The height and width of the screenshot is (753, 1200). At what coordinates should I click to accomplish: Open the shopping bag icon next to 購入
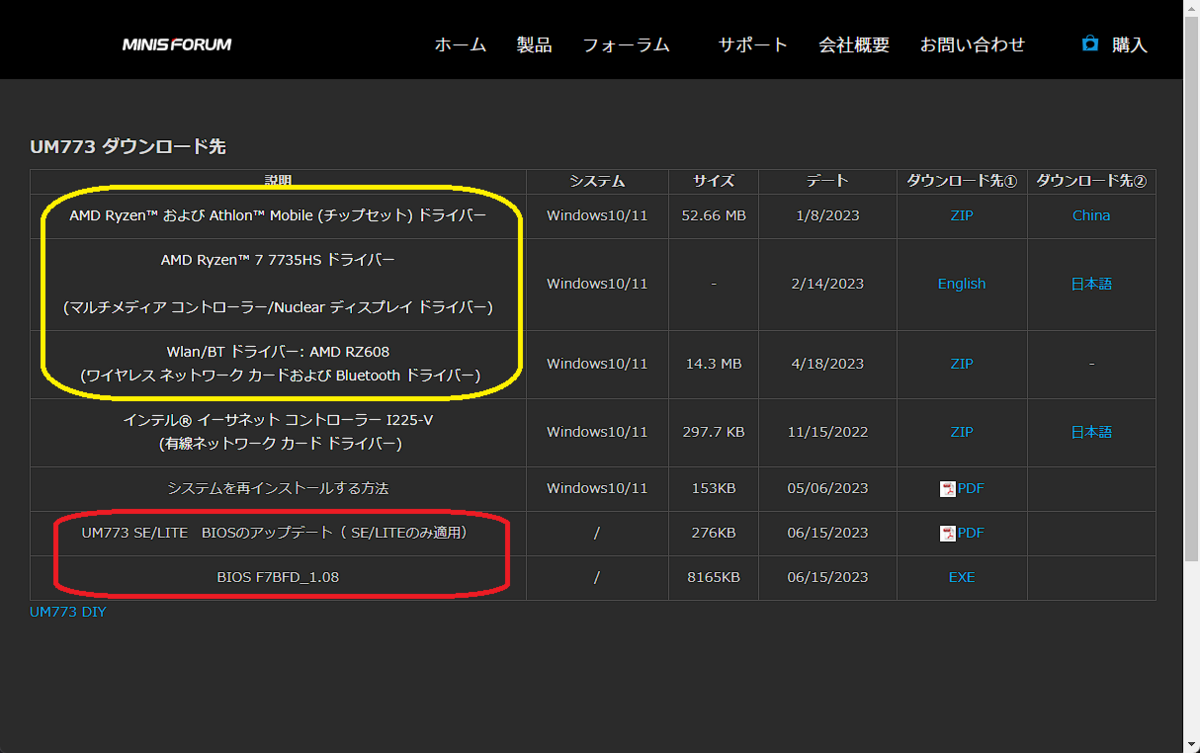click(x=1090, y=44)
